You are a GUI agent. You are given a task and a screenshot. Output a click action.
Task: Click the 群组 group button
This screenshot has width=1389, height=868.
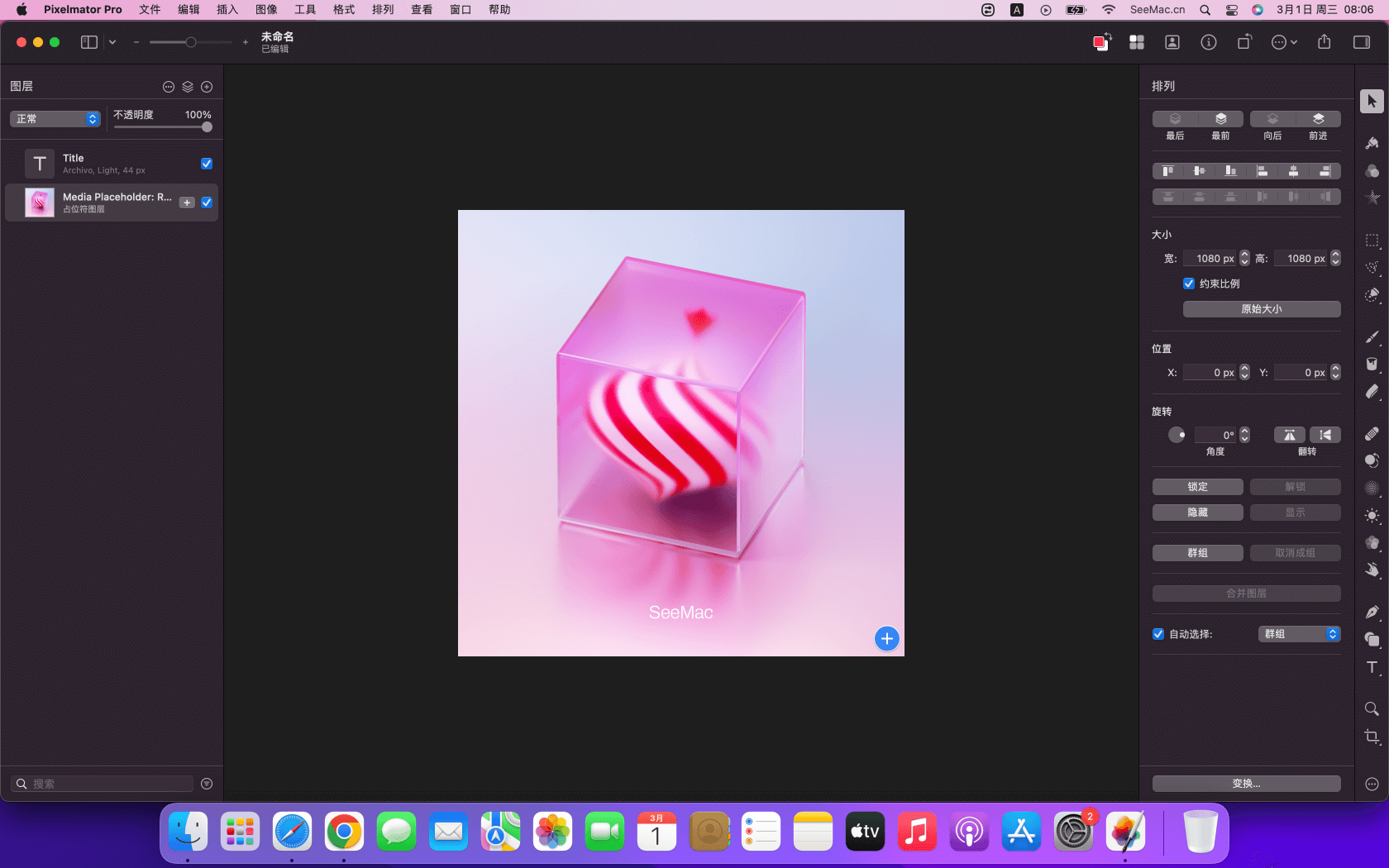1198,553
